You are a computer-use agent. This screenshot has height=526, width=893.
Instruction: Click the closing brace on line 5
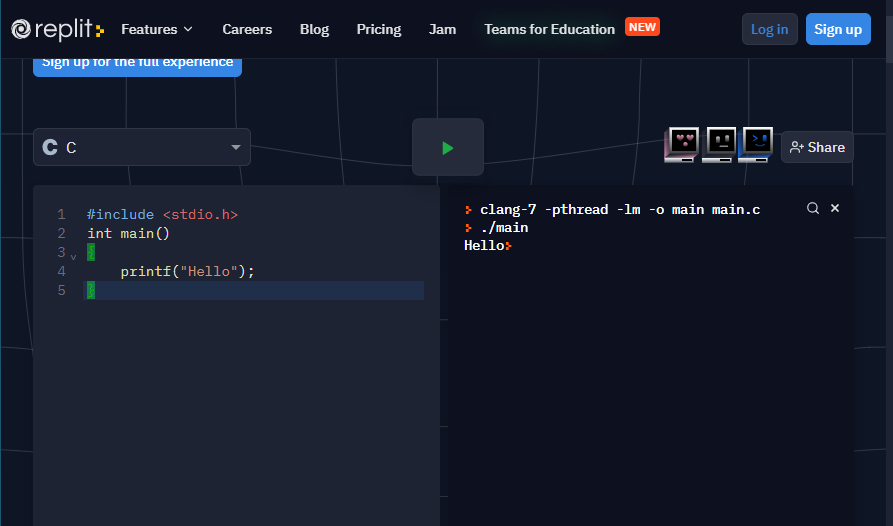(x=91, y=290)
